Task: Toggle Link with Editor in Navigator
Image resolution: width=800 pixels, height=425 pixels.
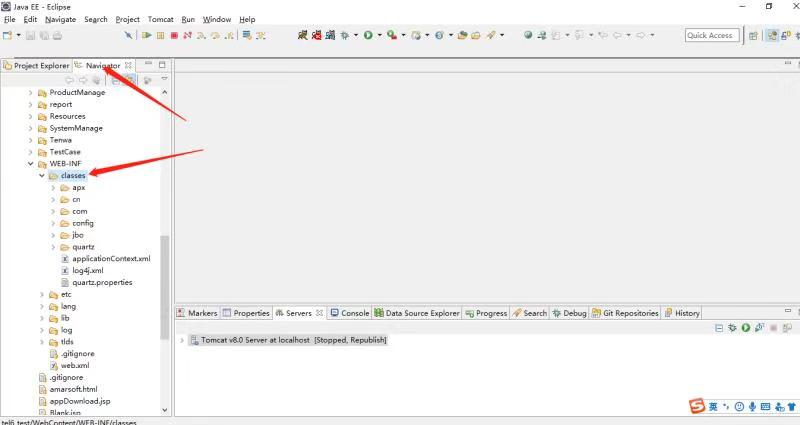Action: [x=130, y=80]
